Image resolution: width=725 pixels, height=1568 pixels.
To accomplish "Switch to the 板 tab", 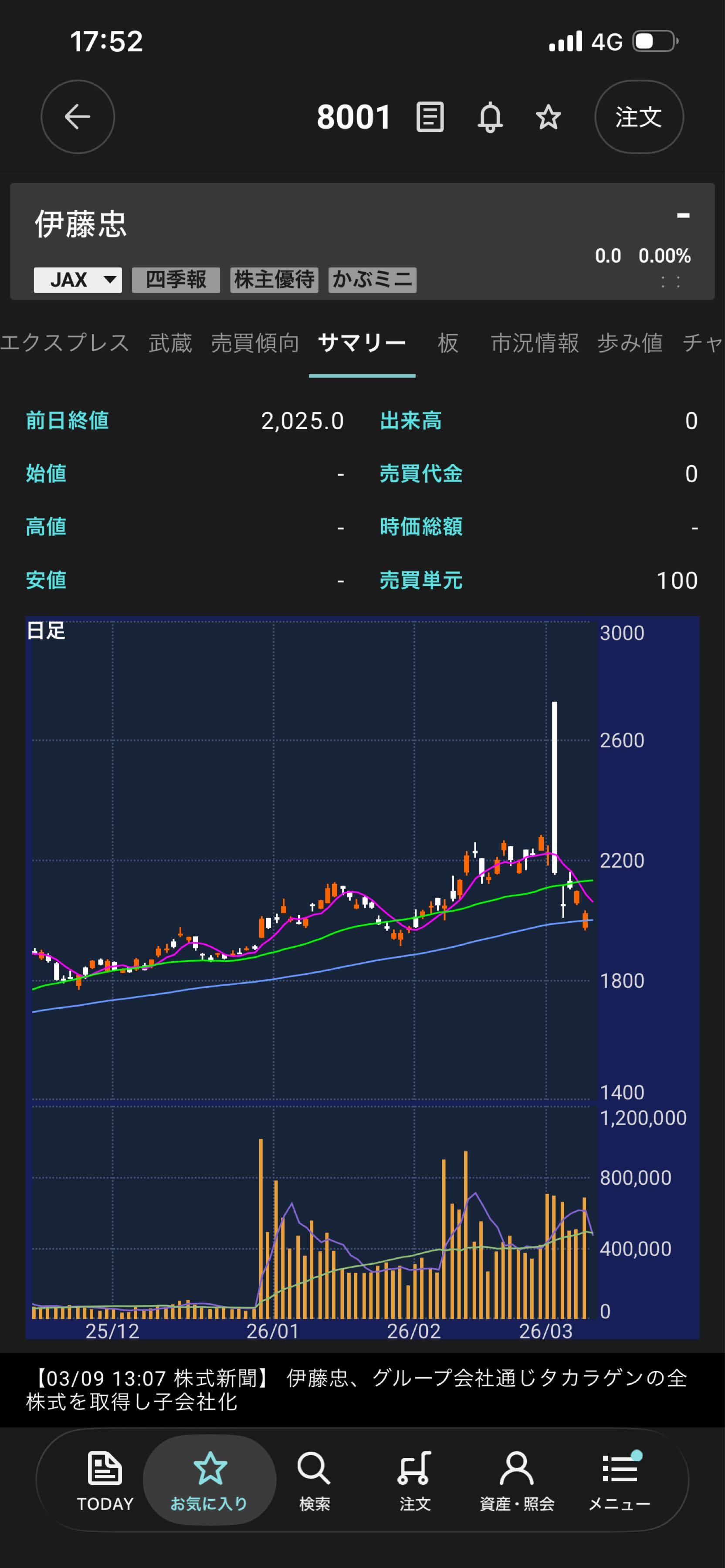I will [x=447, y=343].
